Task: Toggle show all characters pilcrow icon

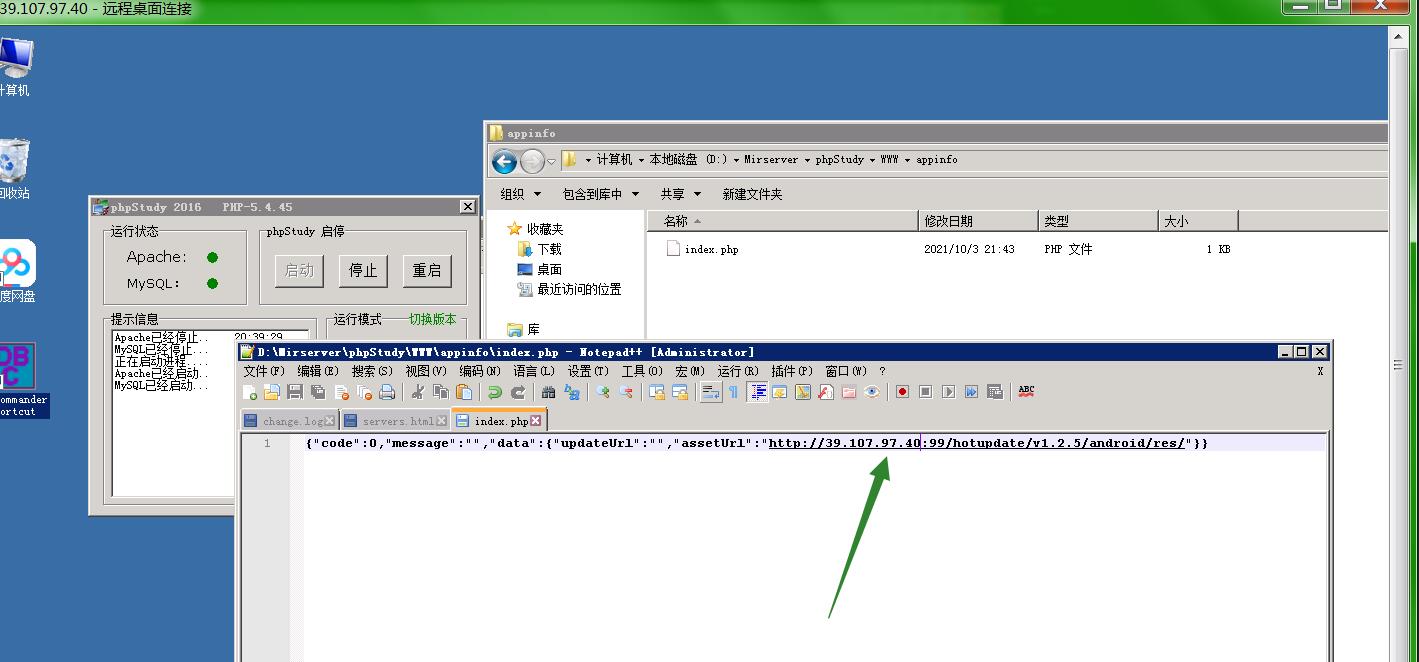Action: pos(733,392)
